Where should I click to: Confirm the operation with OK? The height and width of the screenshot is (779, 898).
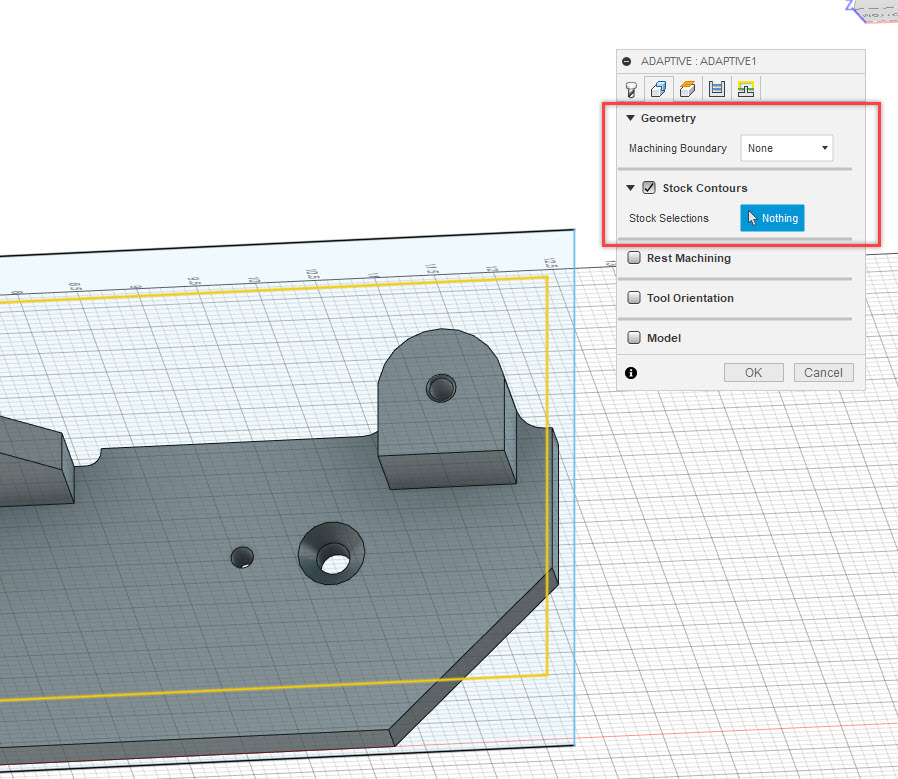753,372
